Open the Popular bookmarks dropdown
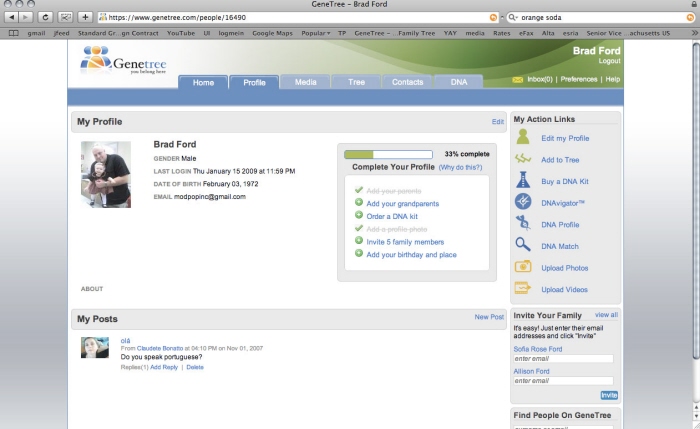Screen dimensions: 700x429 (x=316, y=33)
